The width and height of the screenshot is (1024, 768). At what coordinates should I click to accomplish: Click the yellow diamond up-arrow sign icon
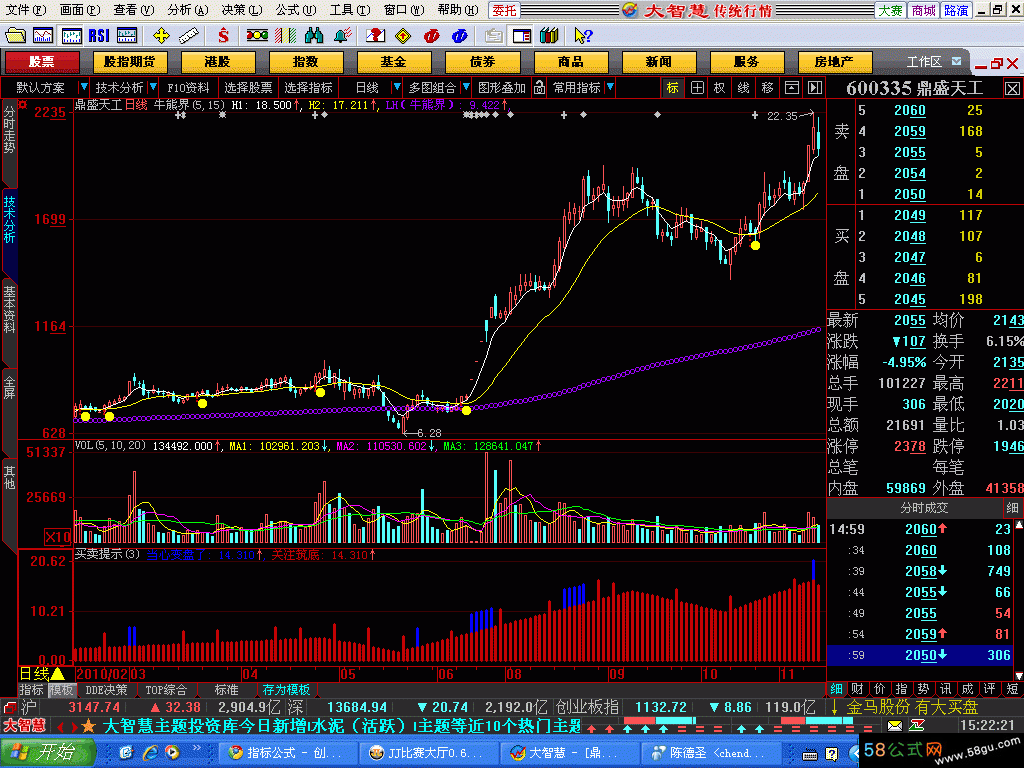403,35
